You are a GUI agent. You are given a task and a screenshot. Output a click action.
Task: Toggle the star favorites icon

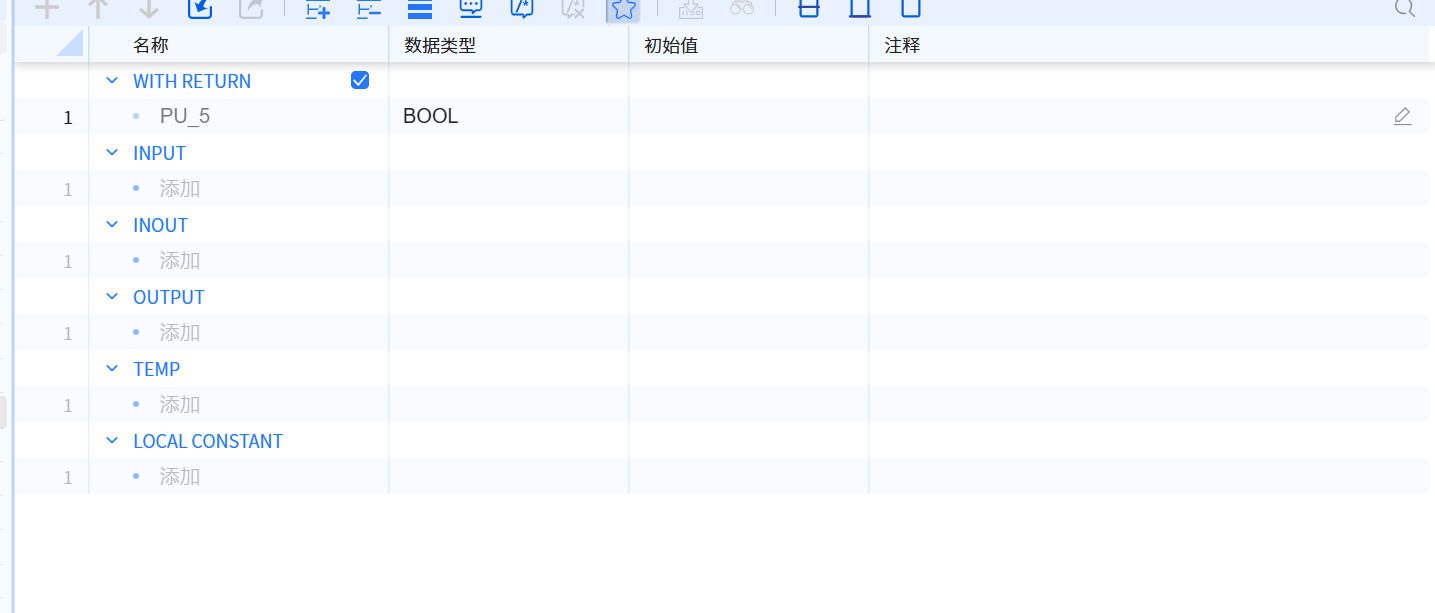623,9
